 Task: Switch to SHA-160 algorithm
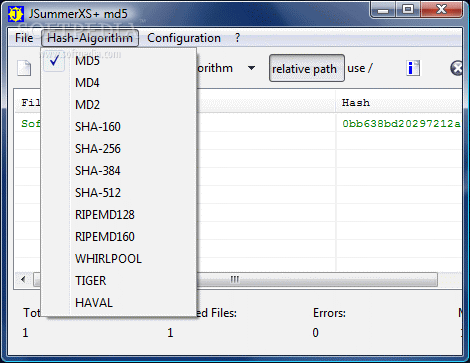click(119, 127)
